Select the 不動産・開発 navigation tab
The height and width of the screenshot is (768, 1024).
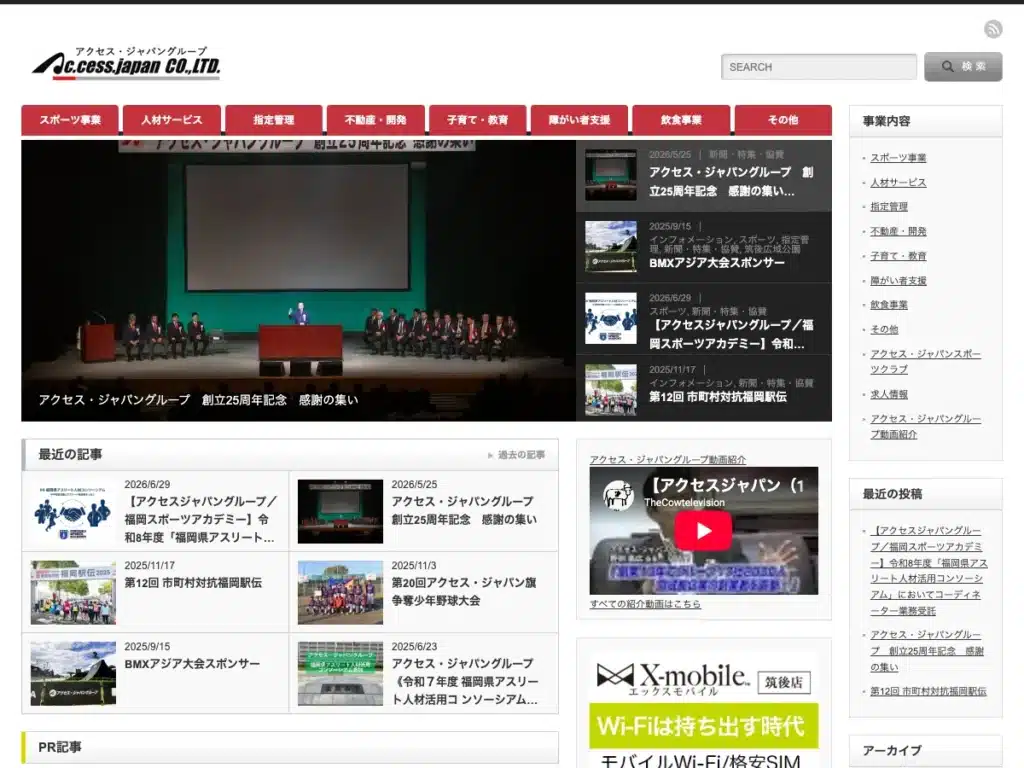click(x=376, y=120)
